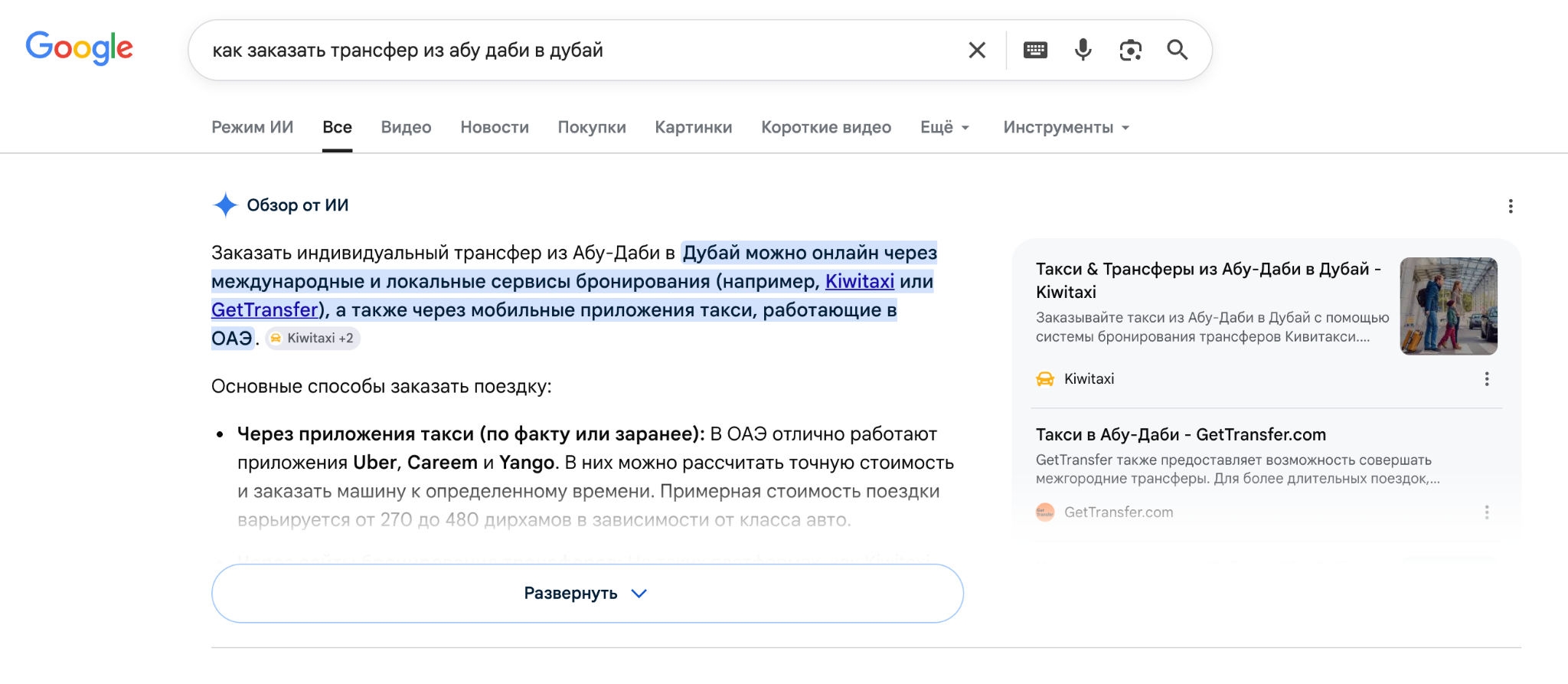Open the Kiwitaxi card travelers thumbnail
This screenshot has height=684, width=1568.
click(1449, 306)
